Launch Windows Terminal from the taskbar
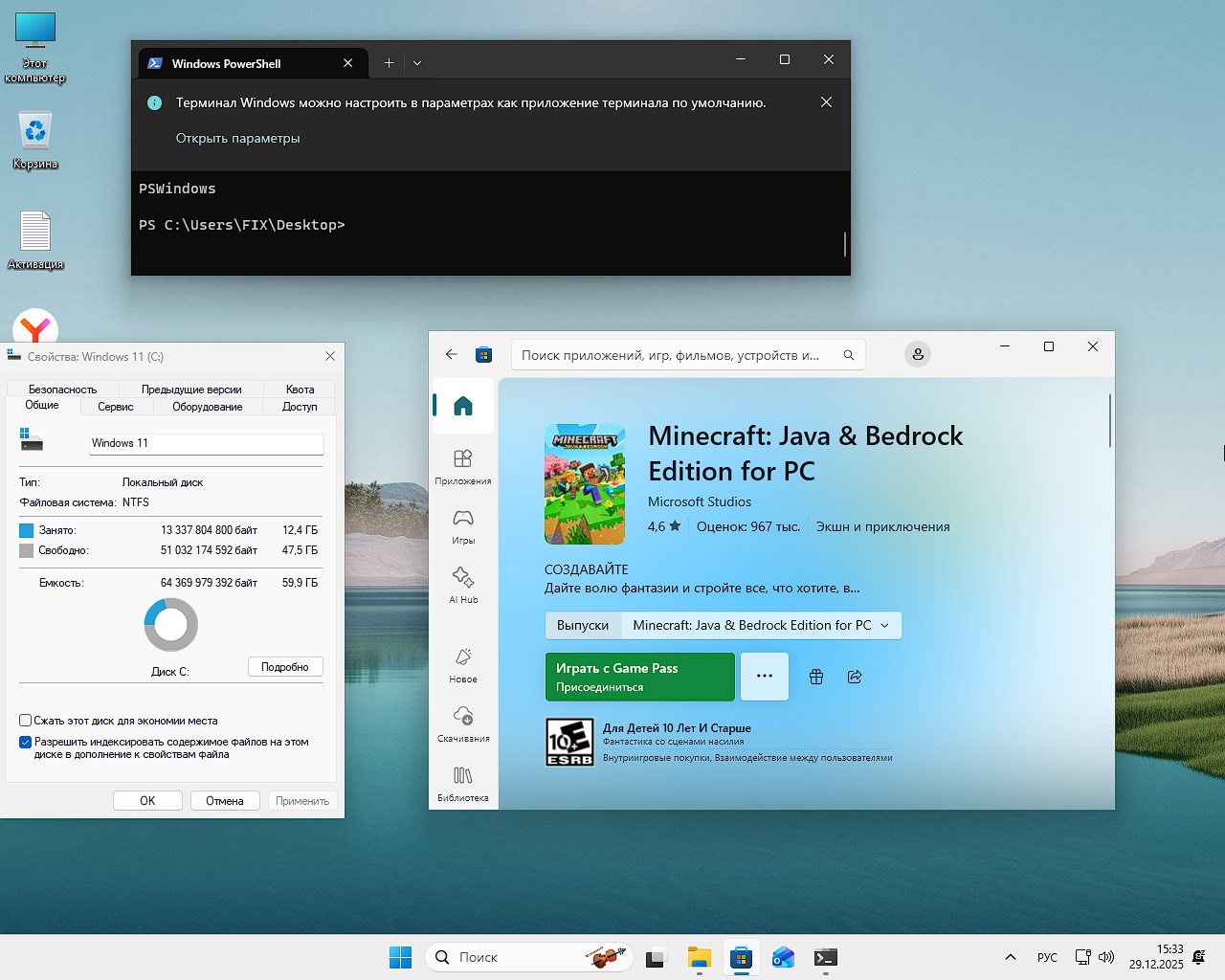 point(825,957)
